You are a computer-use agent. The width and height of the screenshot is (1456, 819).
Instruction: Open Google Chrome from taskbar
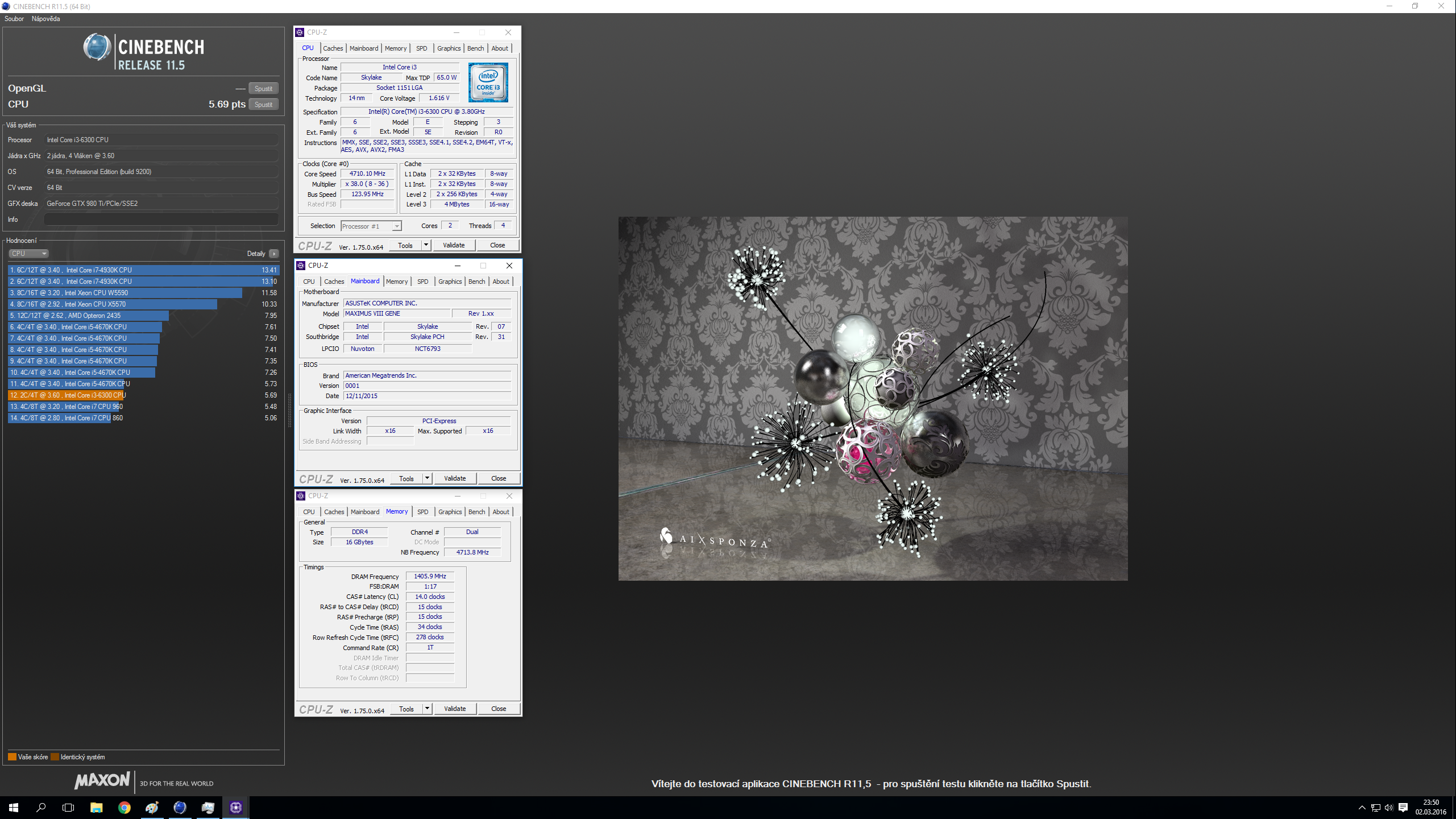(124, 807)
